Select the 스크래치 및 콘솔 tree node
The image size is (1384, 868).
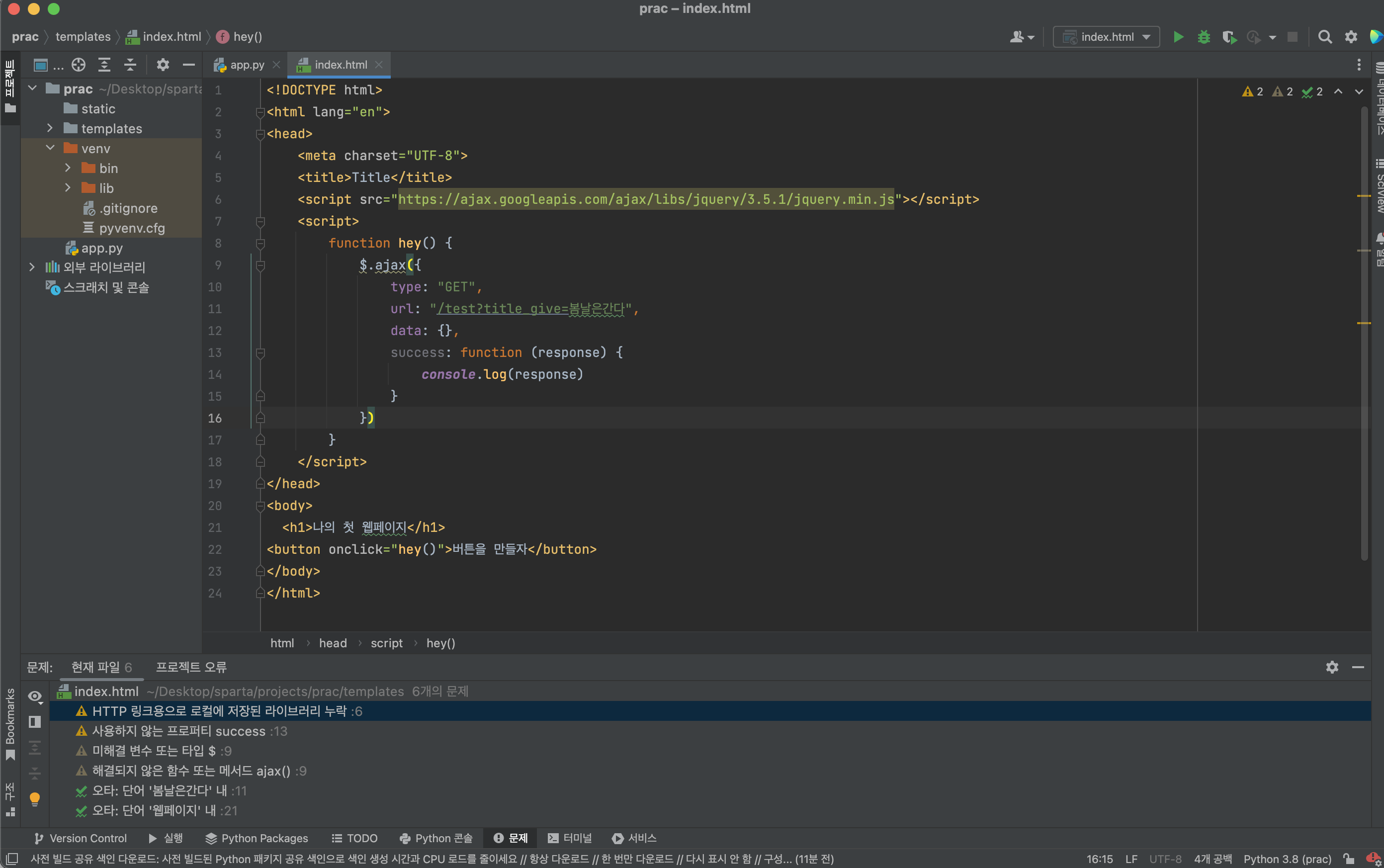coord(105,287)
